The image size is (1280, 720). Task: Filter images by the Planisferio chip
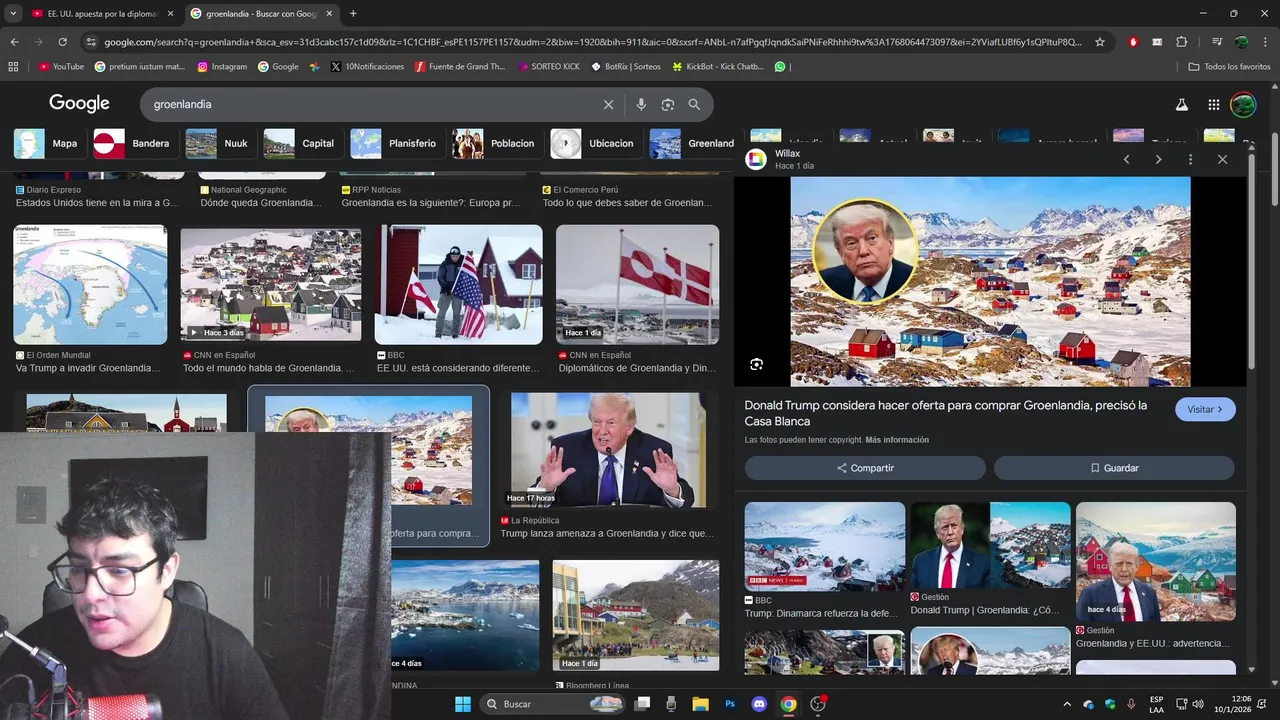click(x=396, y=143)
